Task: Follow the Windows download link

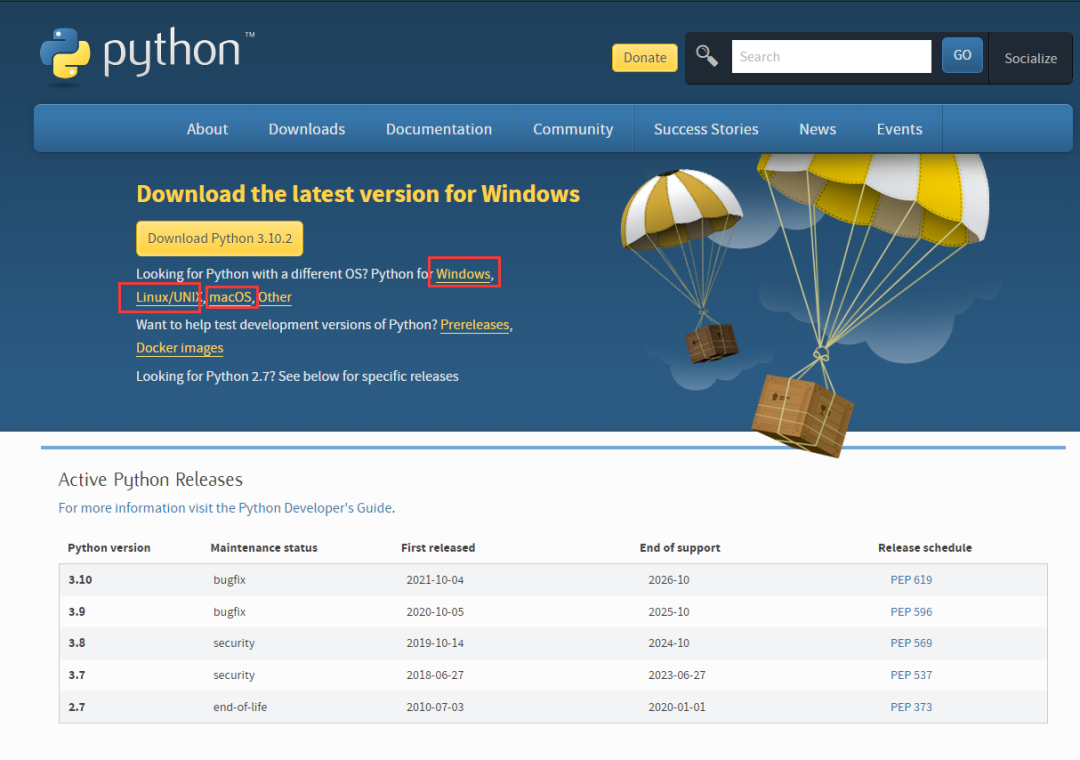Action: tap(463, 274)
